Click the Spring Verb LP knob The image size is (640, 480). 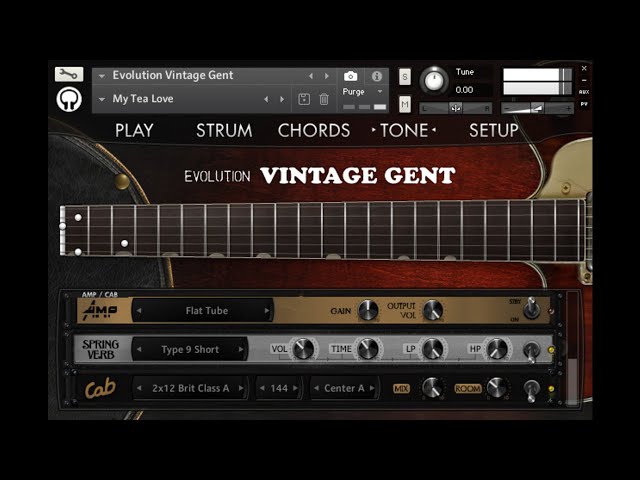[x=433, y=349]
